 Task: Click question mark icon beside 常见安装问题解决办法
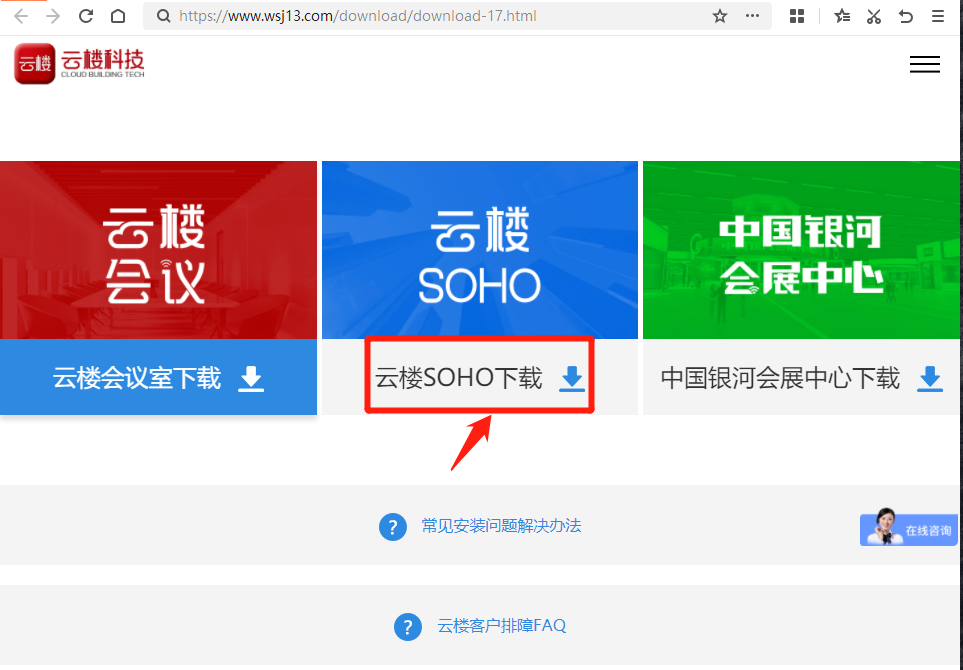click(393, 527)
